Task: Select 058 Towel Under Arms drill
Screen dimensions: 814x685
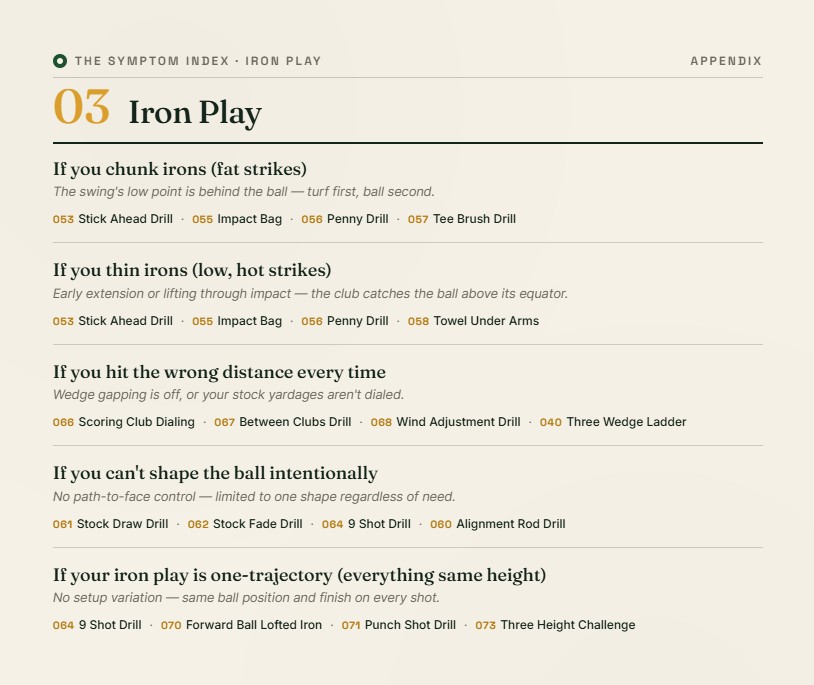Action: coord(473,321)
